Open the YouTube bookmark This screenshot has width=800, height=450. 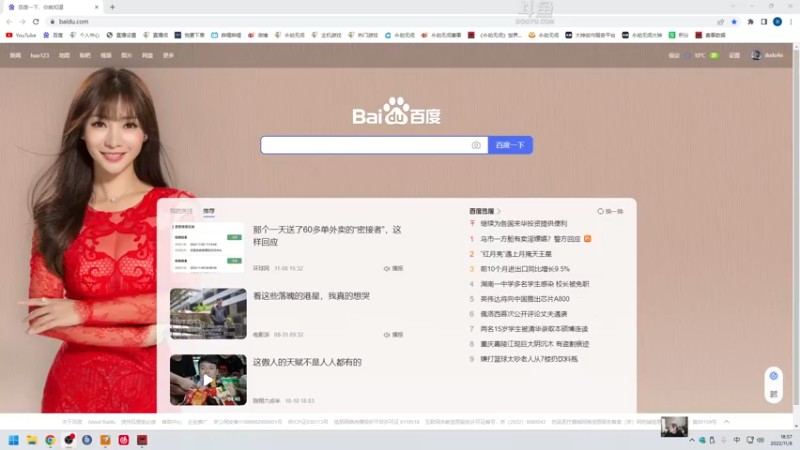pos(21,35)
